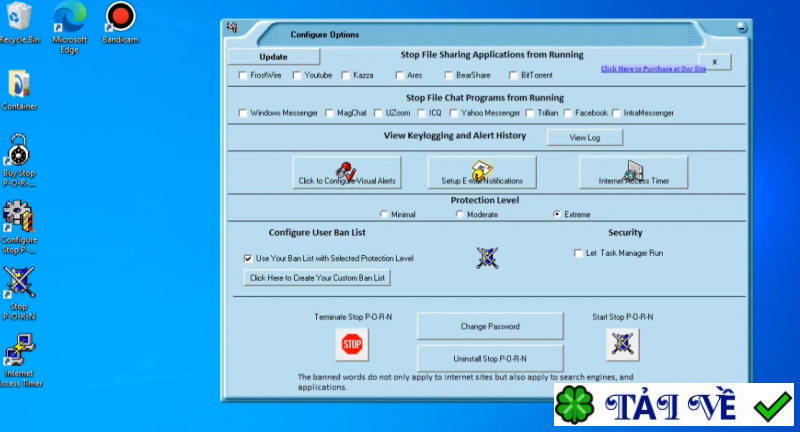Check the Youtube blocking box

(297, 75)
